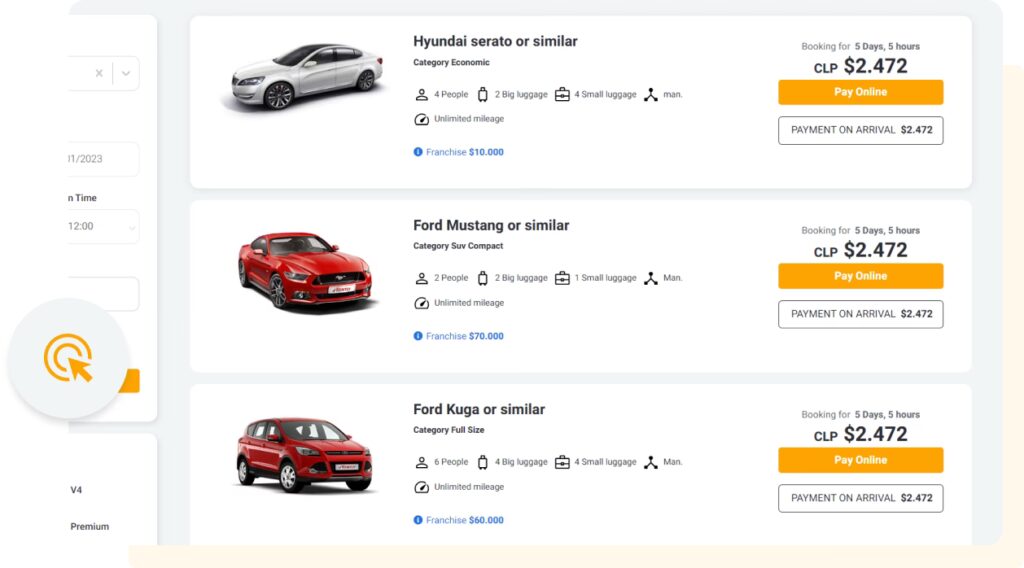The width and height of the screenshot is (1024, 568).
Task: Click the red Ford Kuga car thumbnail
Action: tap(304, 455)
